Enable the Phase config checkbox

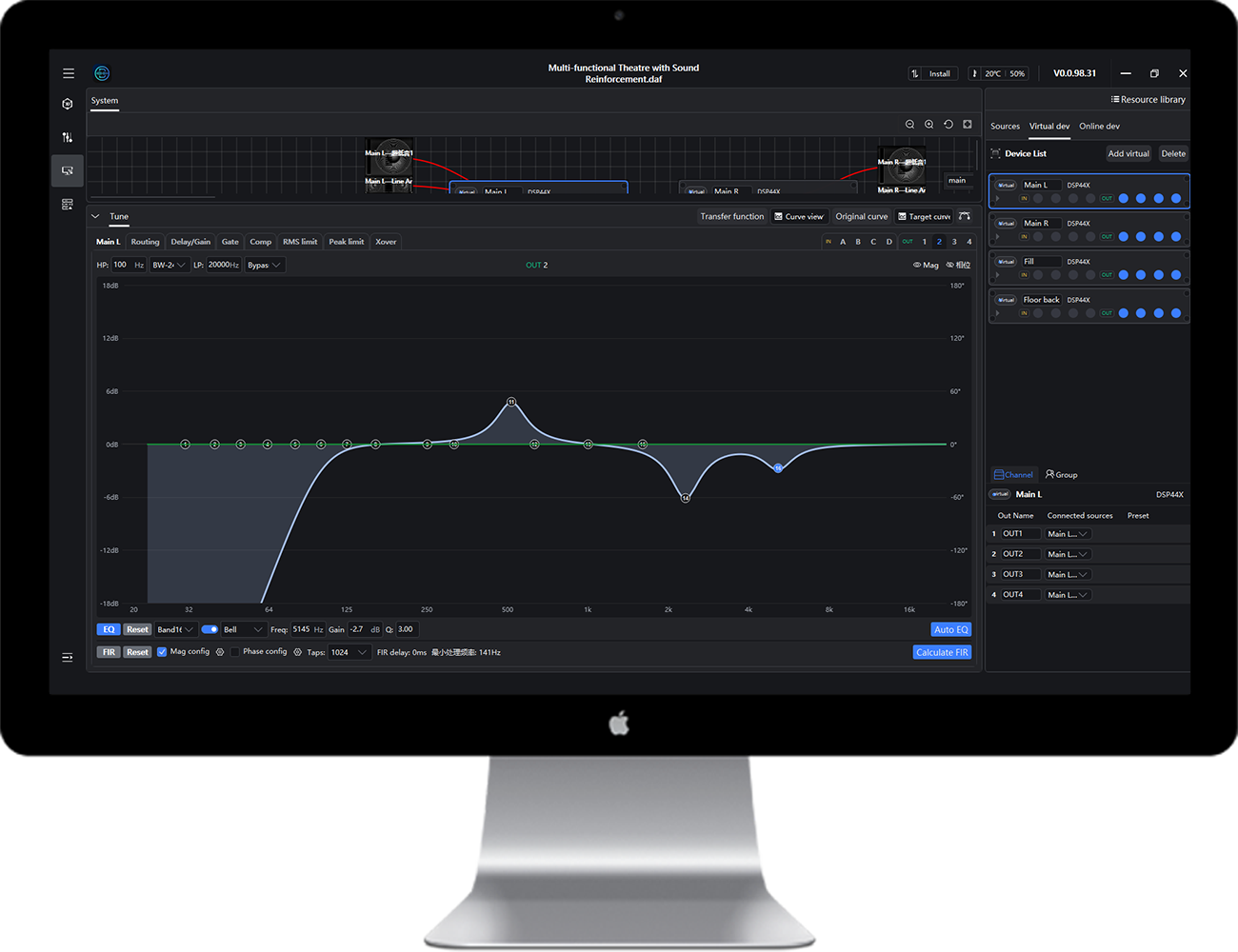pos(235,652)
